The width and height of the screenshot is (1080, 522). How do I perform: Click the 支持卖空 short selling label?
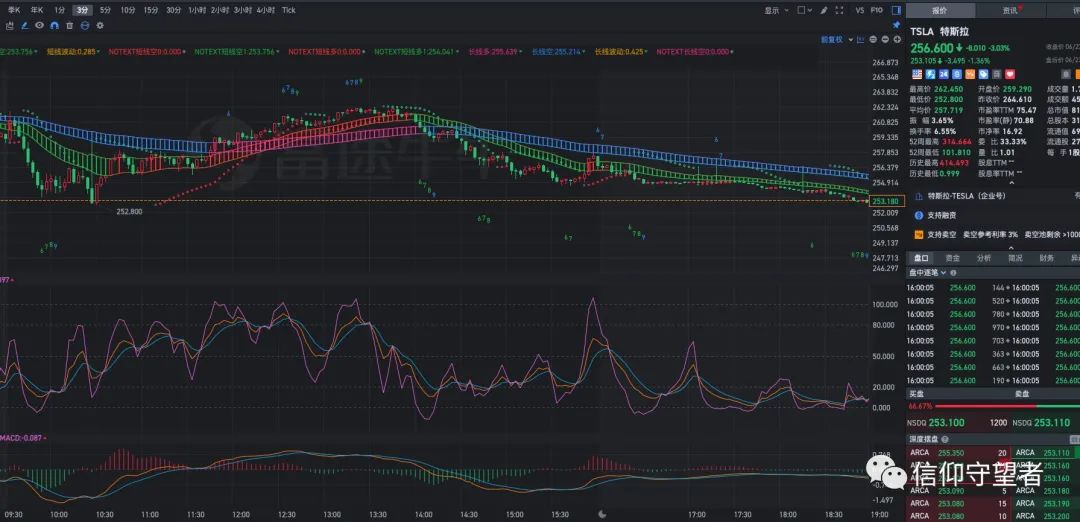[x=942, y=234]
